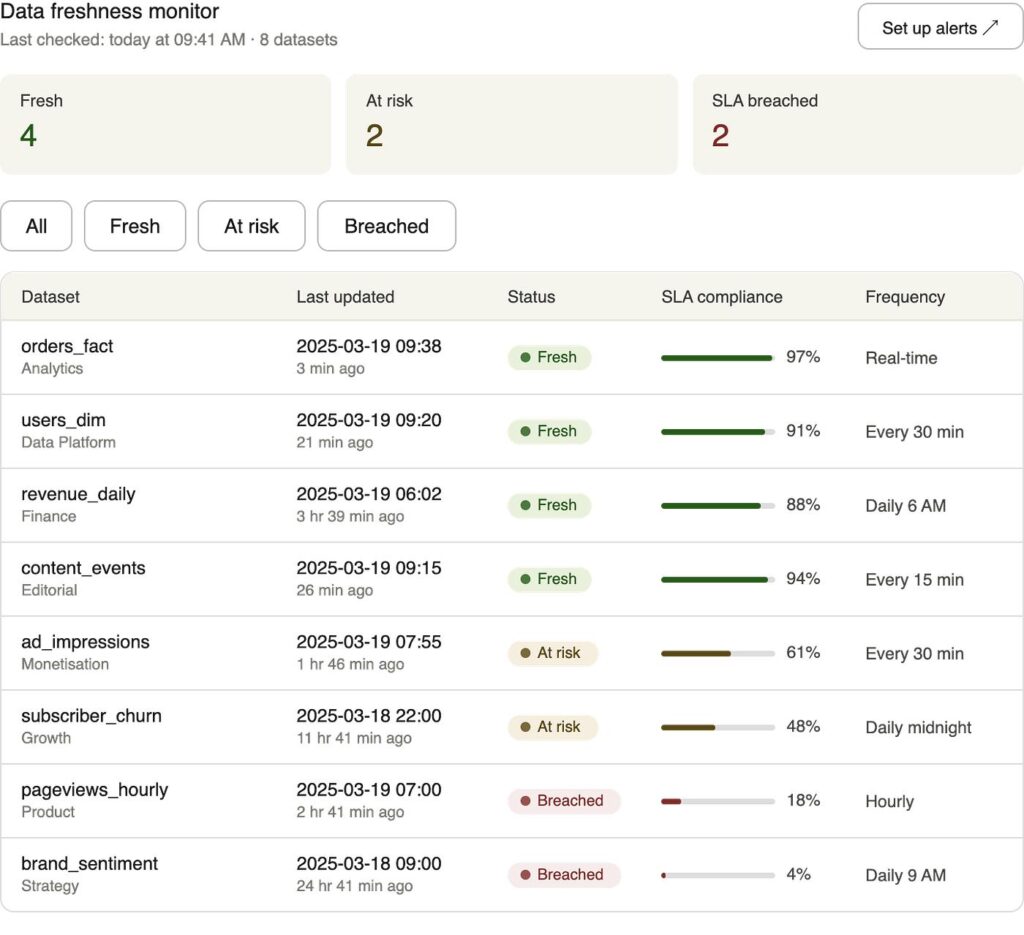Click the Fresh status badge for content_events
1024x935 pixels.
coord(549,578)
